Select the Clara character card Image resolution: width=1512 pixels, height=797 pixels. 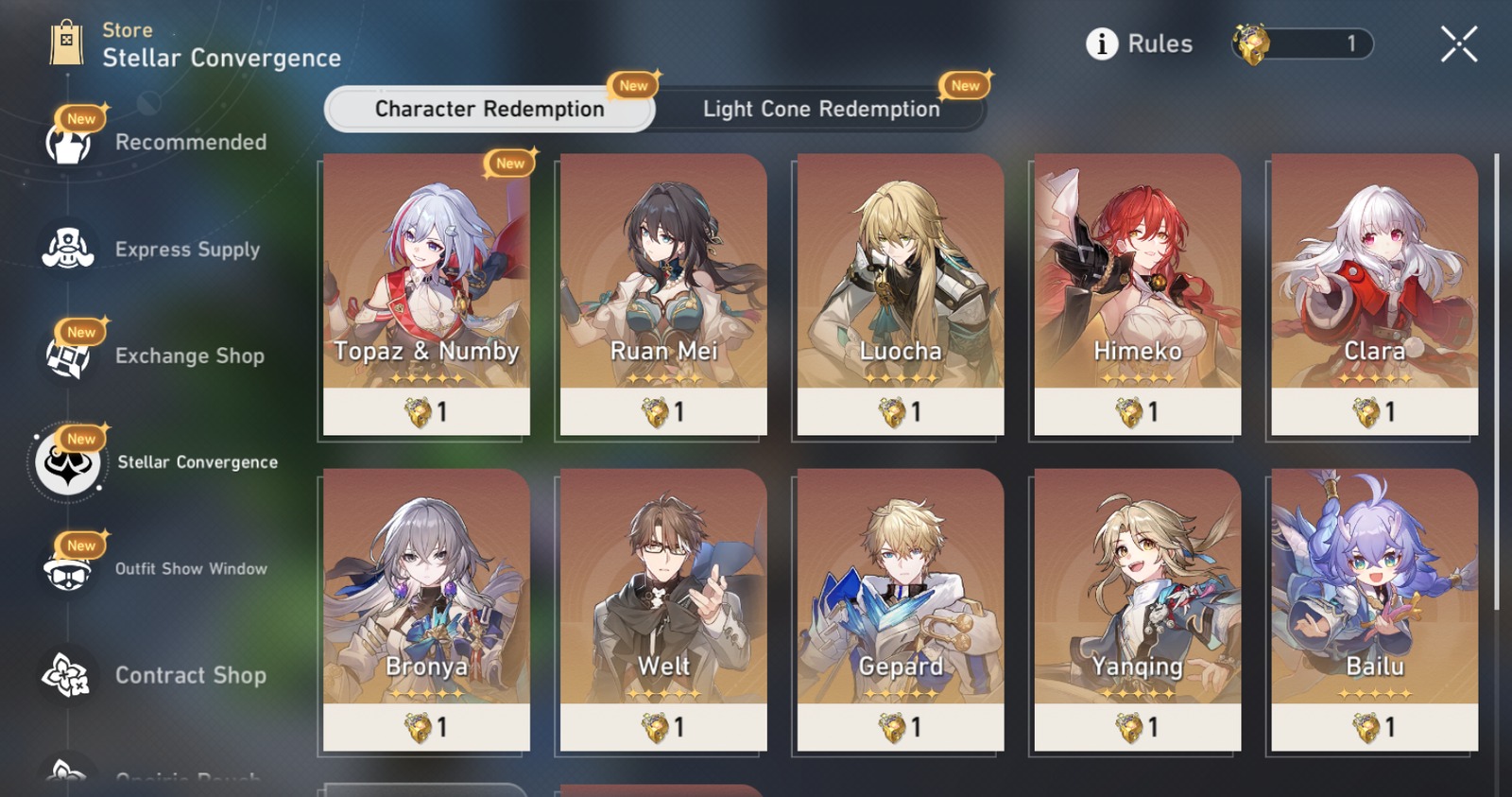coord(1375,295)
